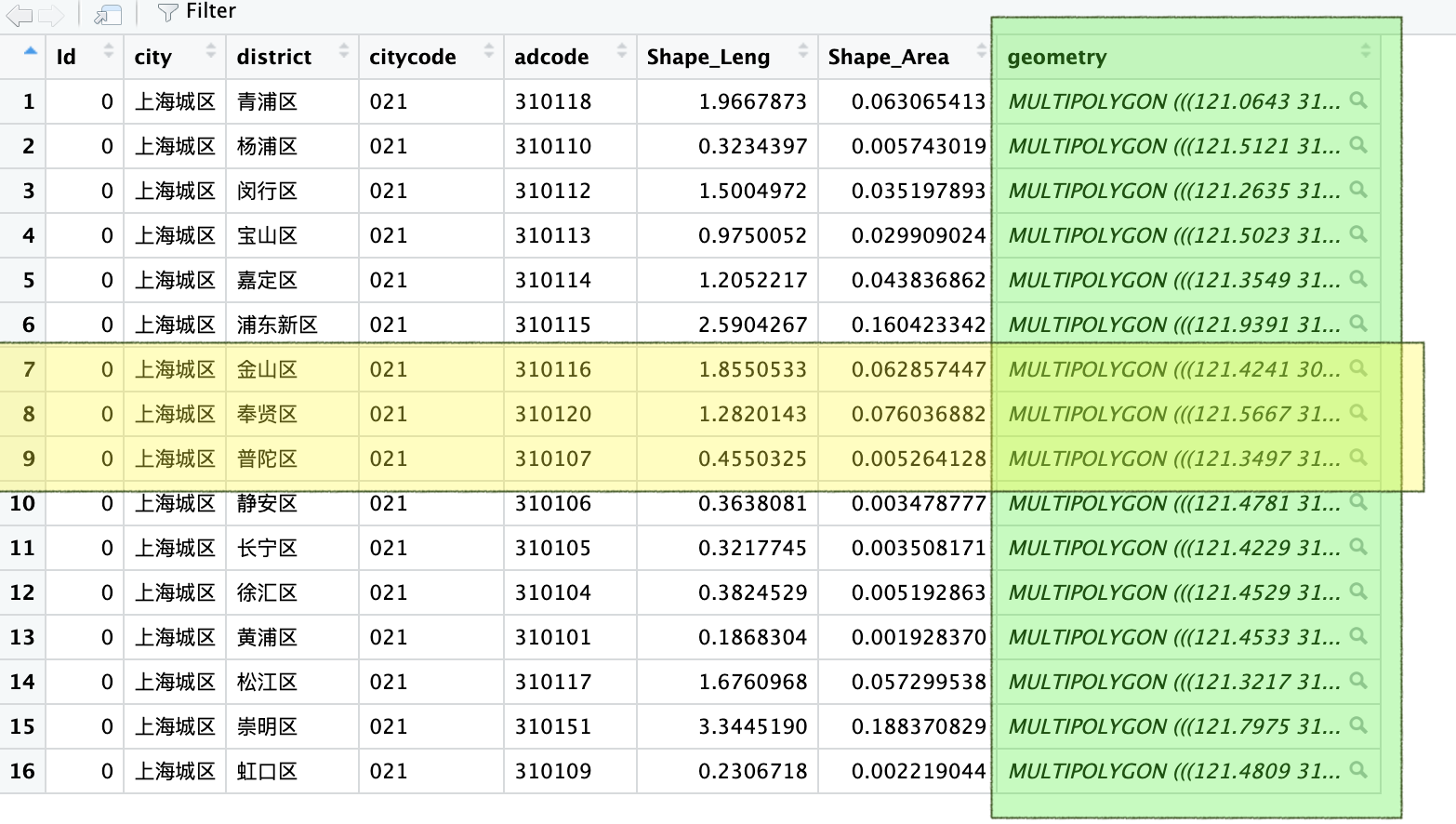Screen dimensions: 1456x824
Task: Click magnifier icon in row 10 geometry
Action: [1358, 502]
